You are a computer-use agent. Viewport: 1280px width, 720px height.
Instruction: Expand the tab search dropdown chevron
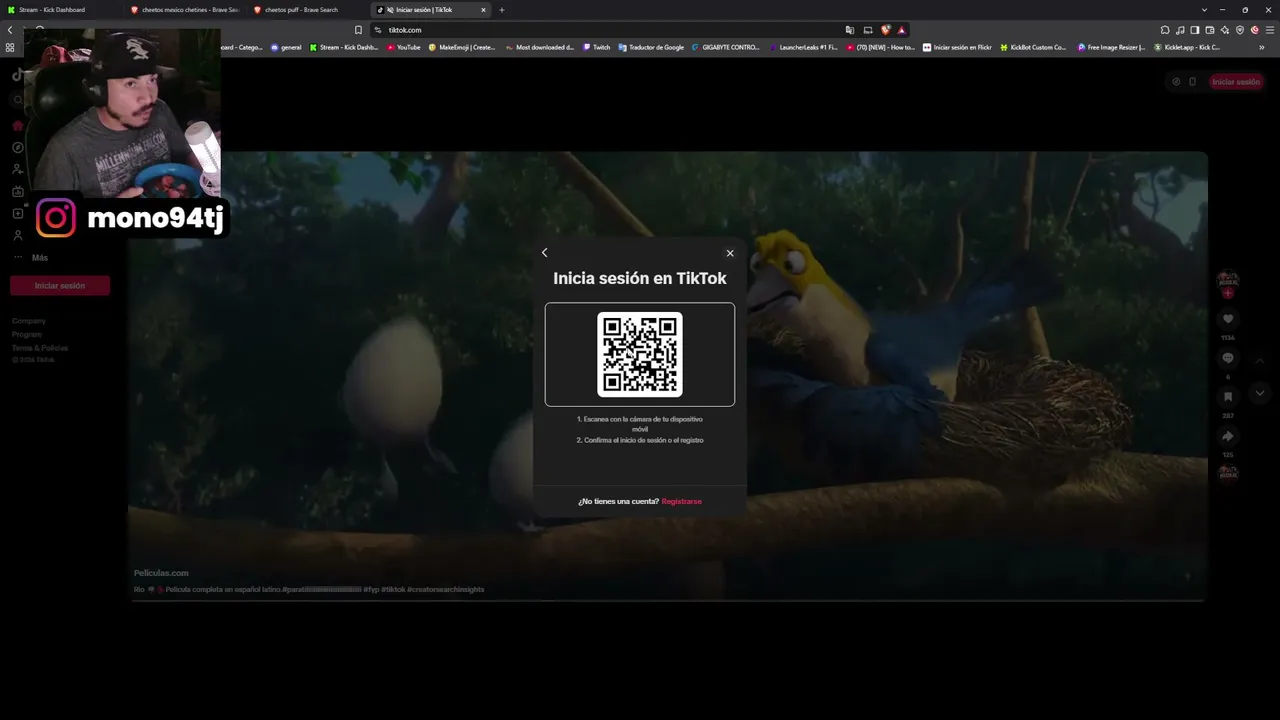1206,10
